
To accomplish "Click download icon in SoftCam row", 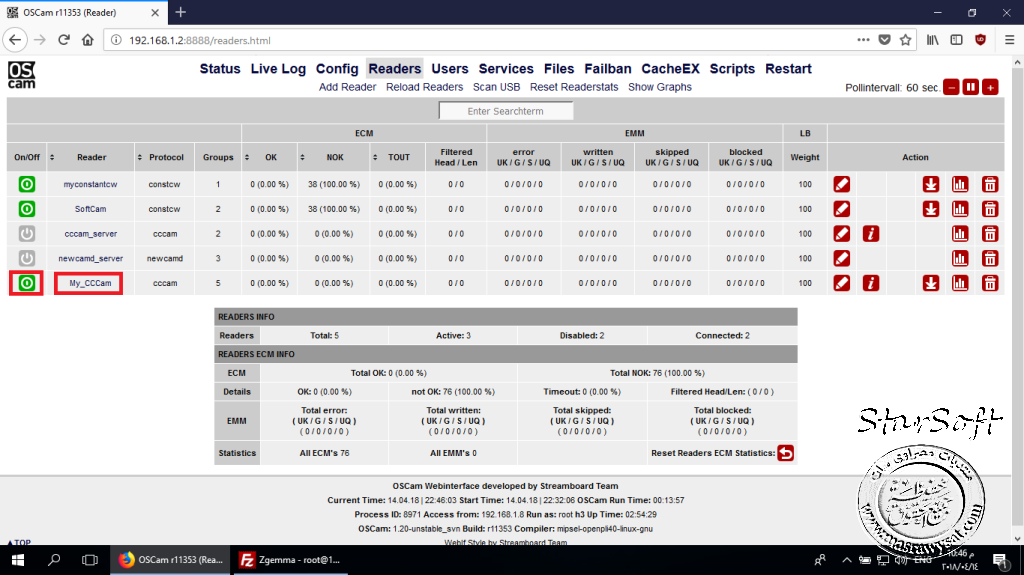I will (931, 209).
